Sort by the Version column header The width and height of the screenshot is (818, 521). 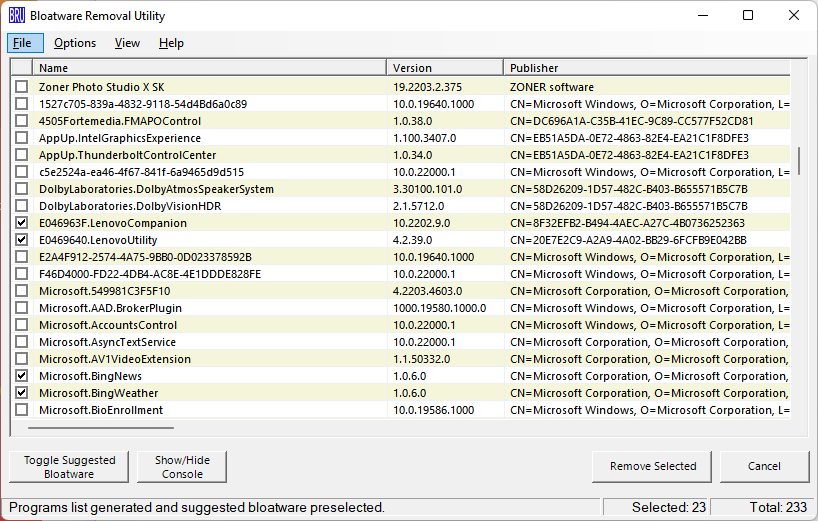click(x=444, y=68)
